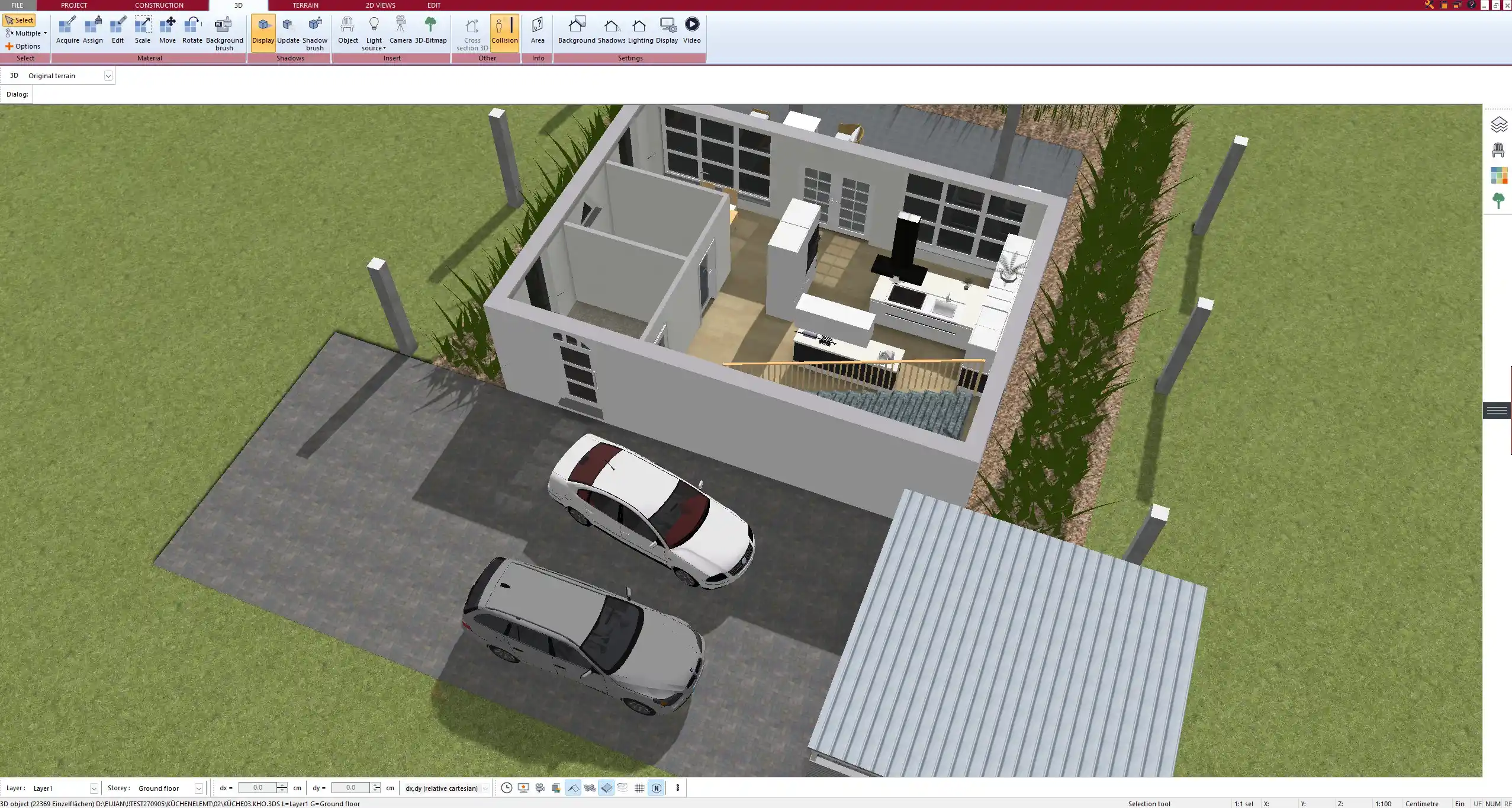Click the clock icon in bottom toolbar
The image size is (1512, 808).
pyautogui.click(x=507, y=788)
